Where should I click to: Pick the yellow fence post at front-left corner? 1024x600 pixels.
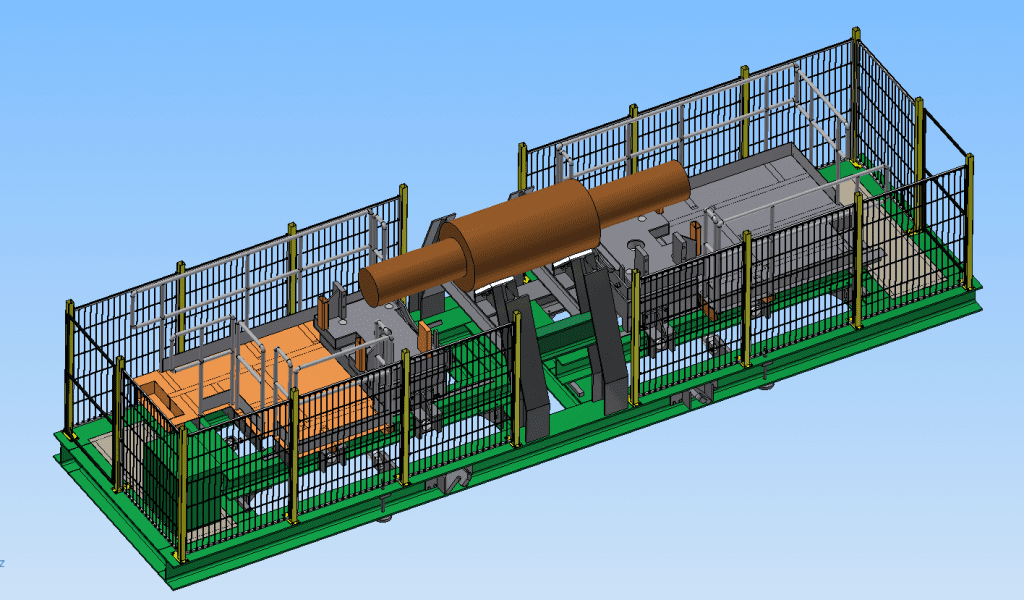pos(180,490)
